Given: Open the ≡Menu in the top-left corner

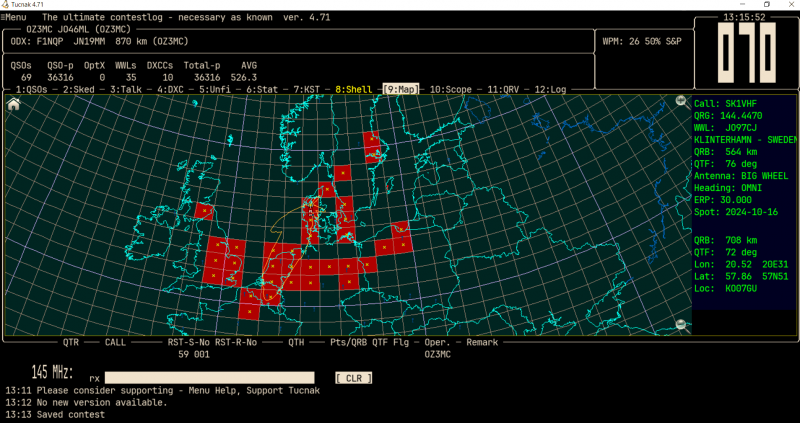Looking at the screenshot, I should (x=15, y=18).
